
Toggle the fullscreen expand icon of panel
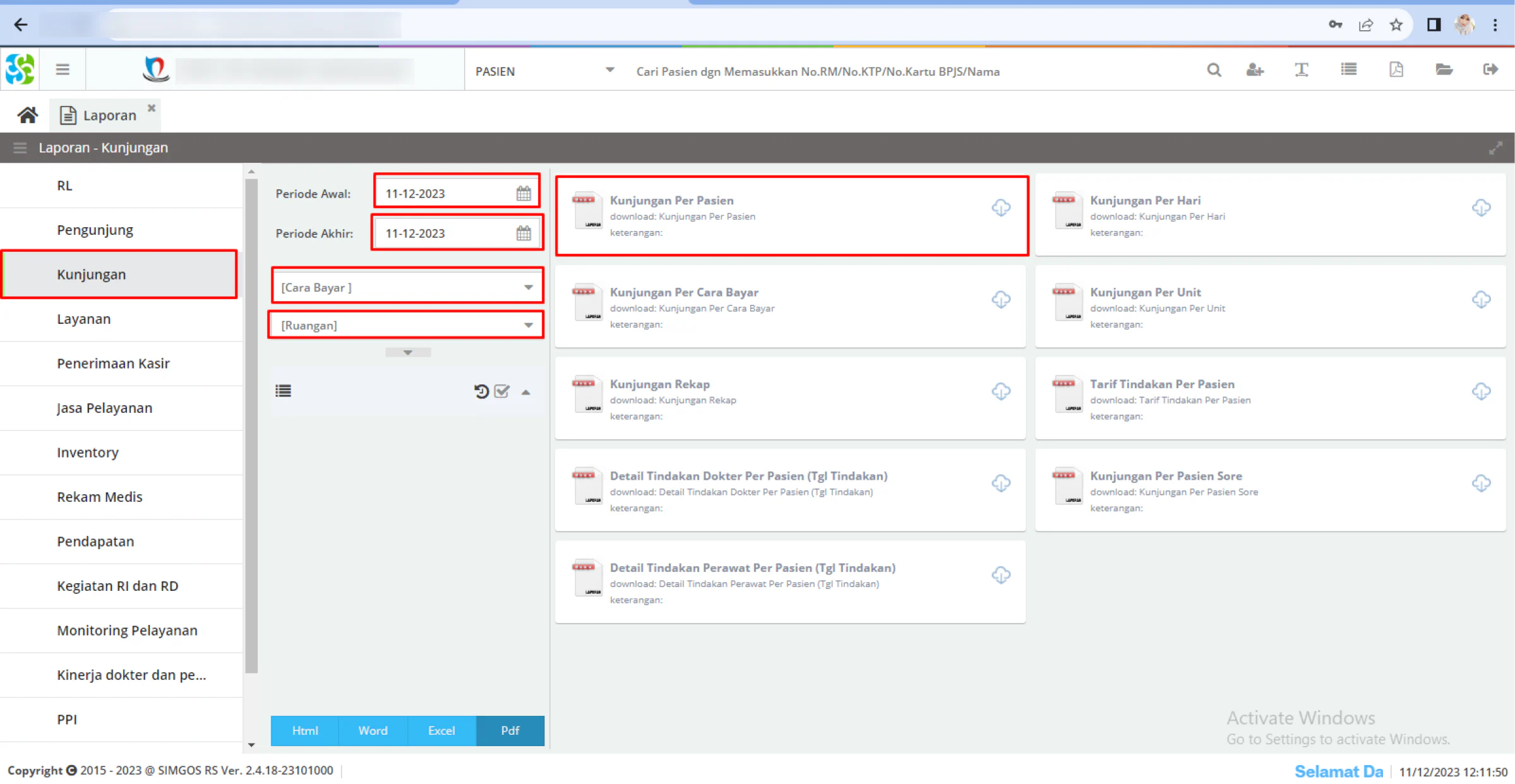click(x=1495, y=148)
